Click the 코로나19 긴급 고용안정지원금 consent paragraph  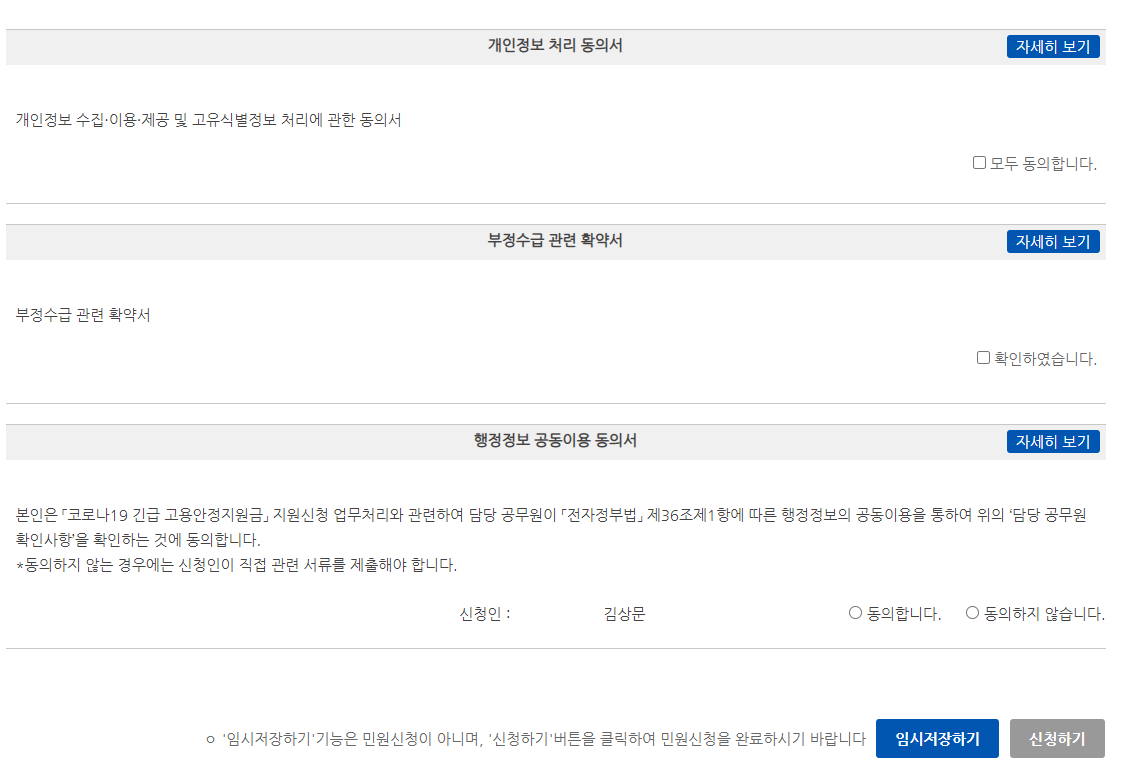551,527
